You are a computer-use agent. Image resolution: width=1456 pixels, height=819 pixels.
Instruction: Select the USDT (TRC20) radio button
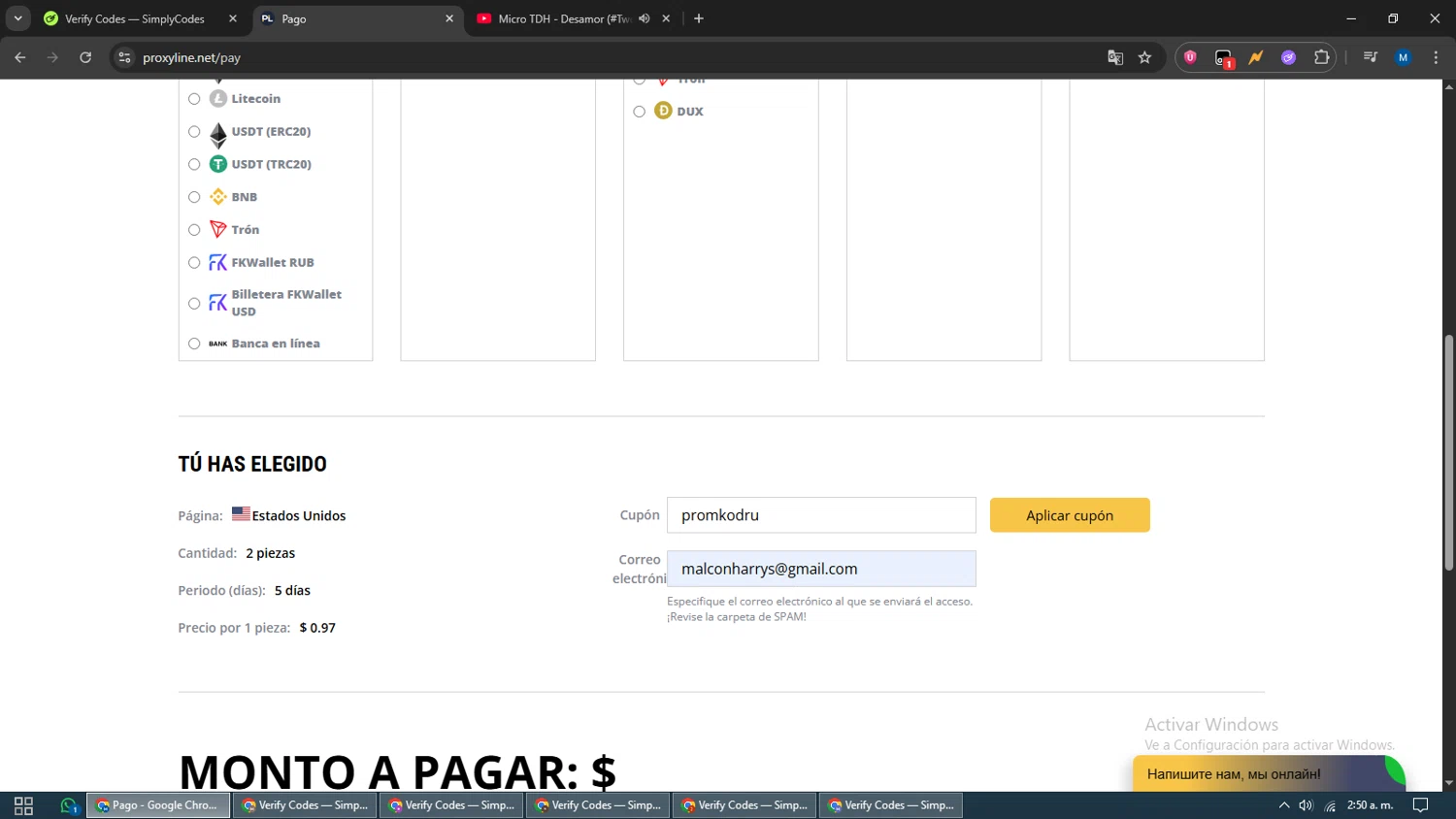194,165
